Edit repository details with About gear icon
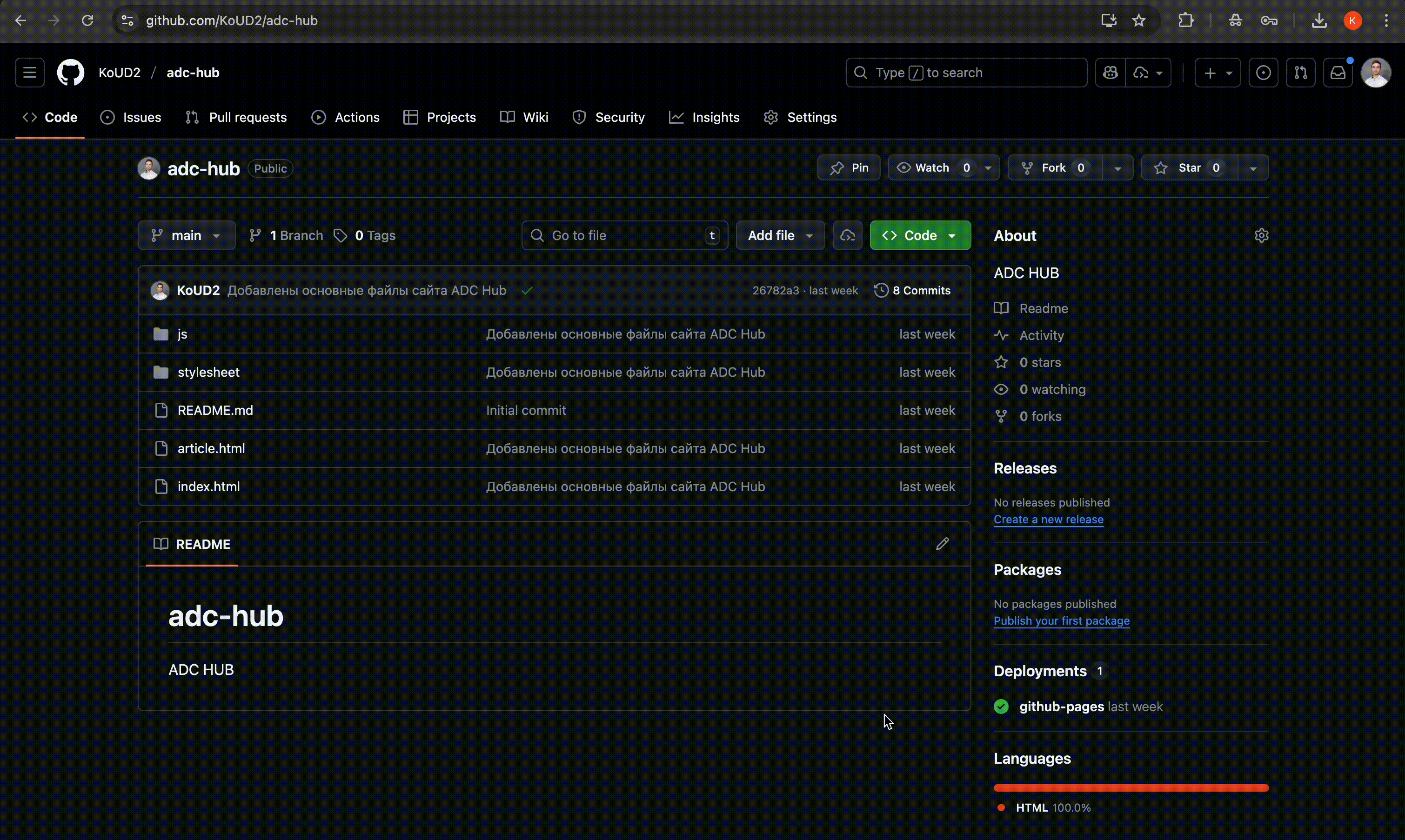Viewport: 1405px width, 840px height. 1261,235
